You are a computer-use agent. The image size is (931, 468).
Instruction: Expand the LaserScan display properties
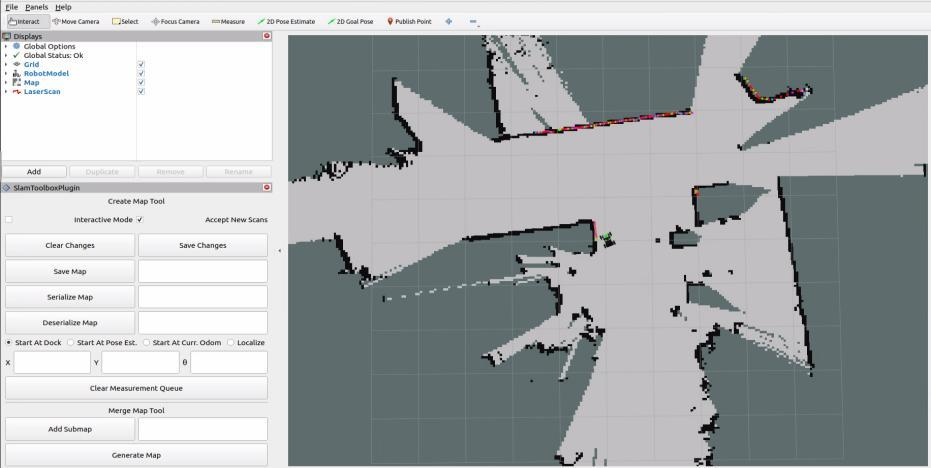click(6, 91)
